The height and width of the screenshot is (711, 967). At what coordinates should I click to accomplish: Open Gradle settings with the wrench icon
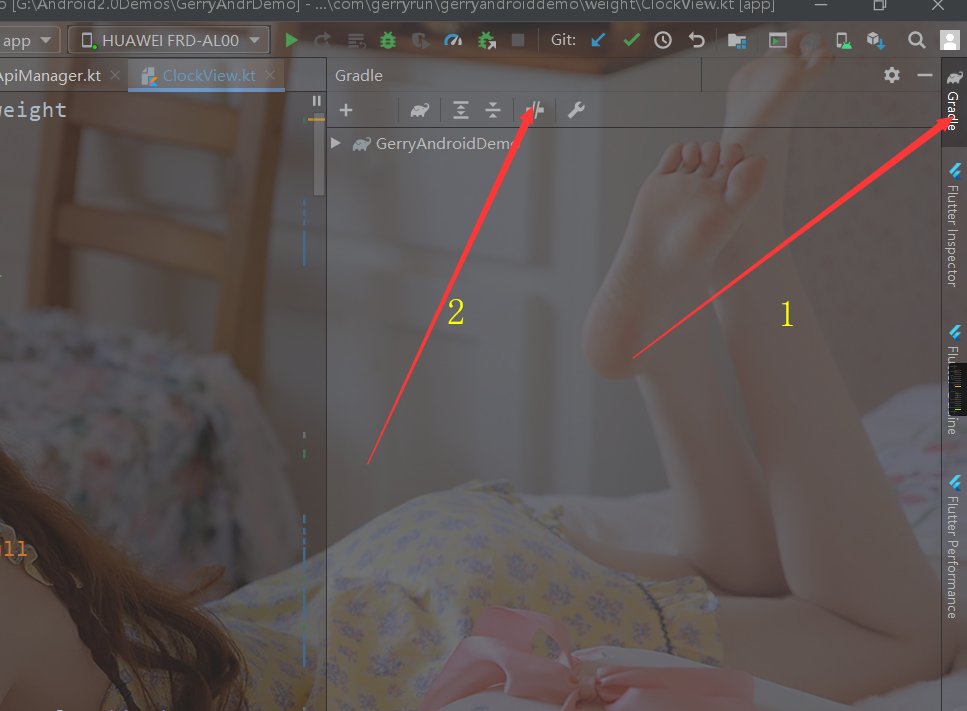(x=576, y=110)
